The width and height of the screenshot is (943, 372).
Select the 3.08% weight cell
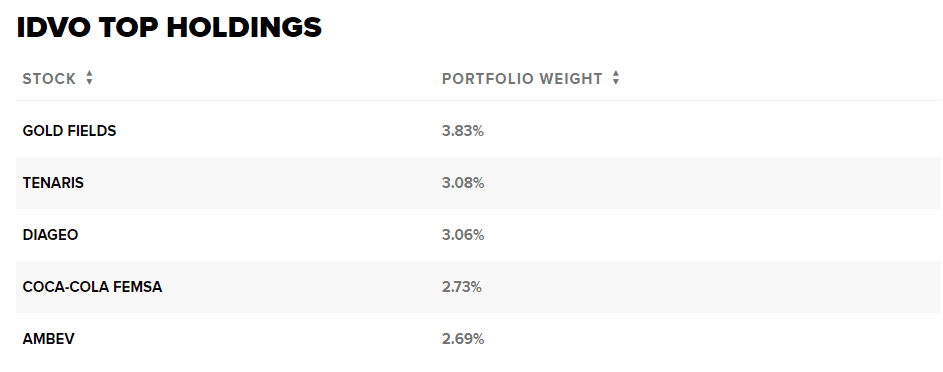tap(462, 183)
